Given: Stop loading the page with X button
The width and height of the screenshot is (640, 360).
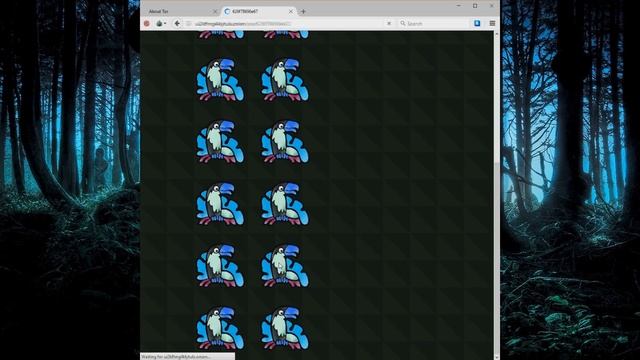Looking at the screenshot, I should [x=389, y=24].
